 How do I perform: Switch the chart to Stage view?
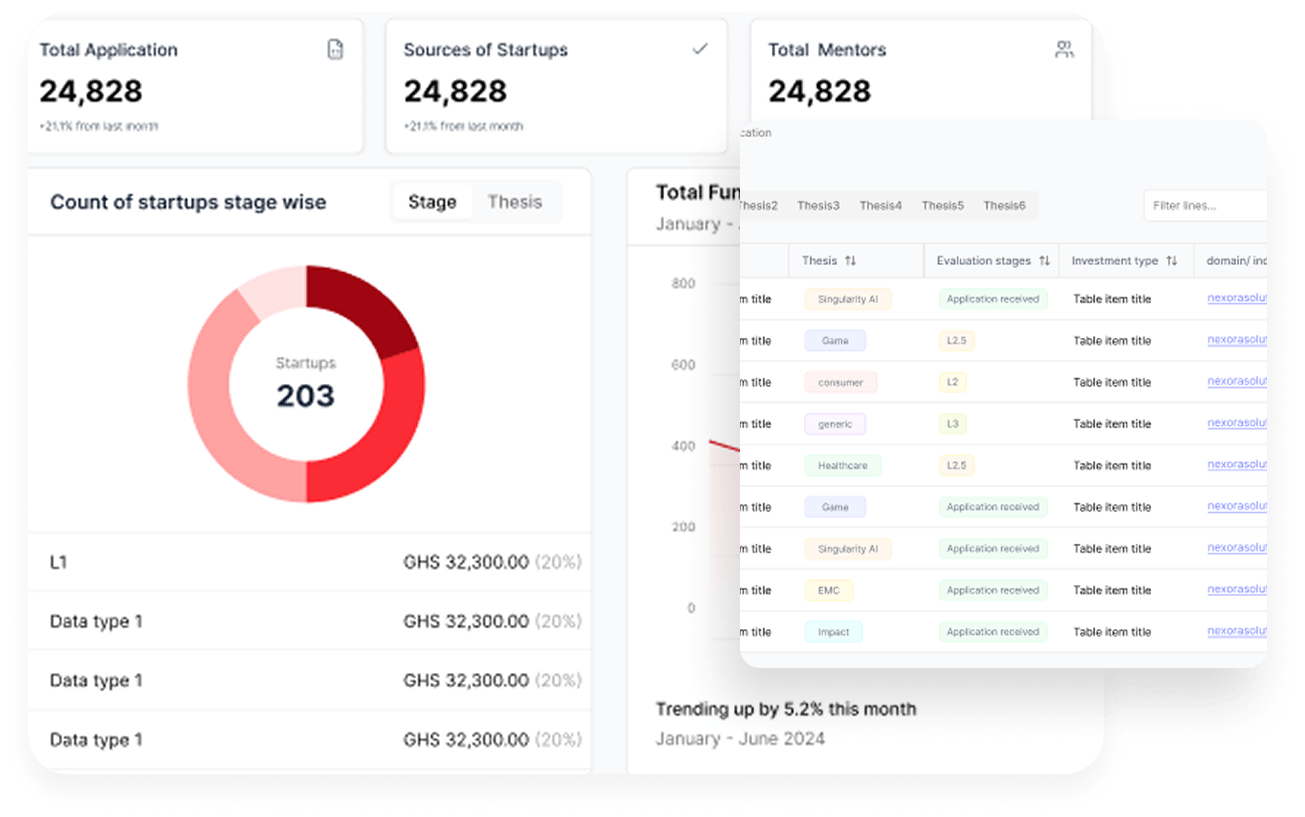(432, 201)
